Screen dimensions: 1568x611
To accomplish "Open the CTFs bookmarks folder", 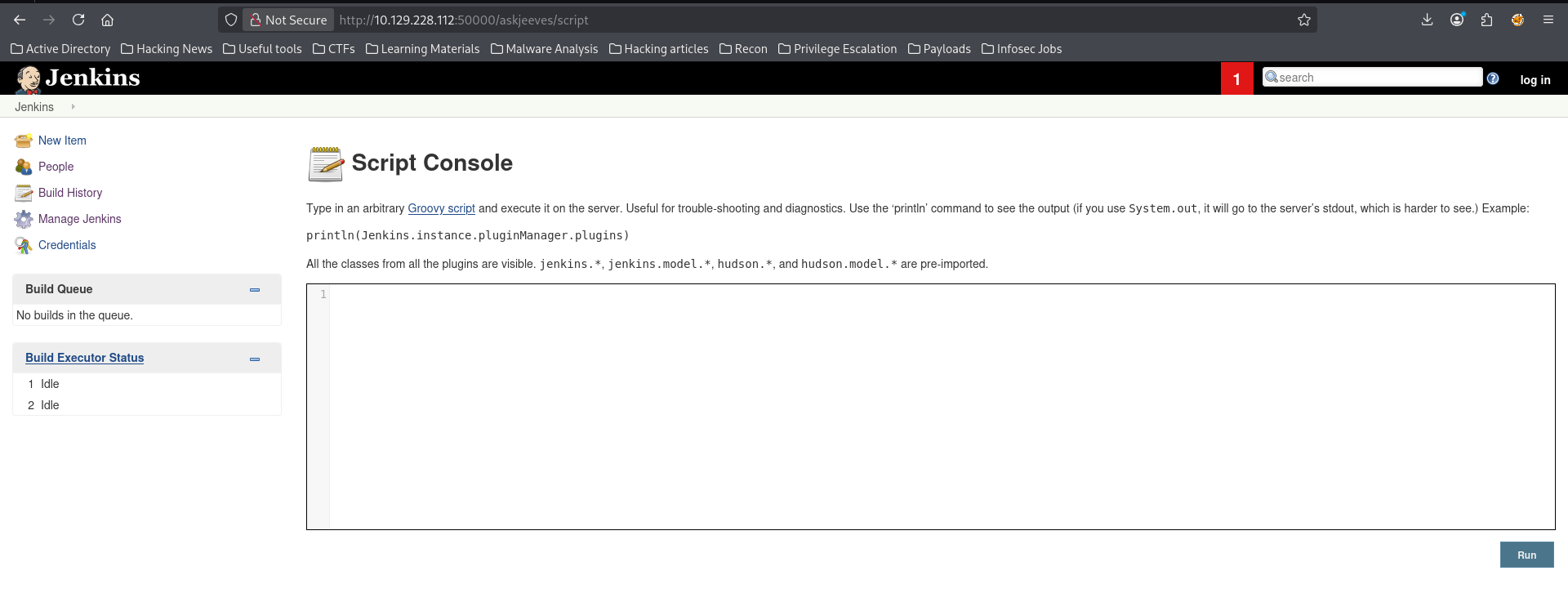I will tap(334, 49).
